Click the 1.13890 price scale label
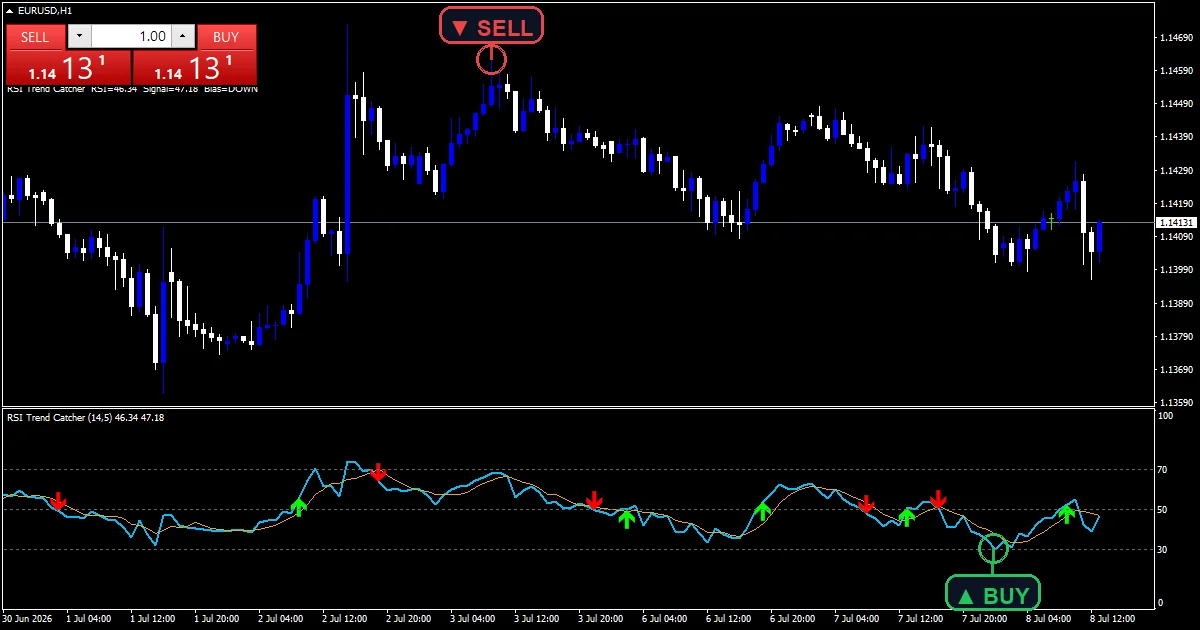 (x=1175, y=303)
